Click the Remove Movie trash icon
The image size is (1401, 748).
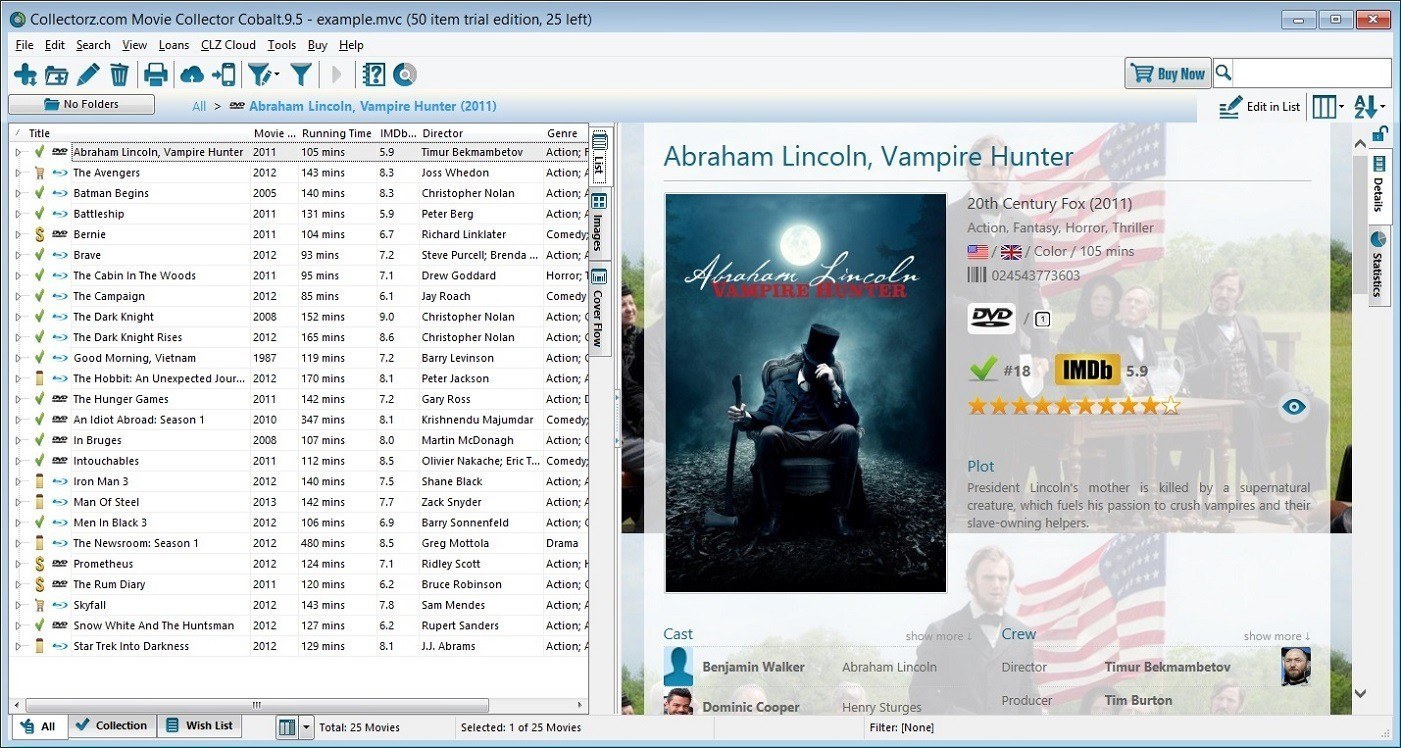[x=119, y=73]
